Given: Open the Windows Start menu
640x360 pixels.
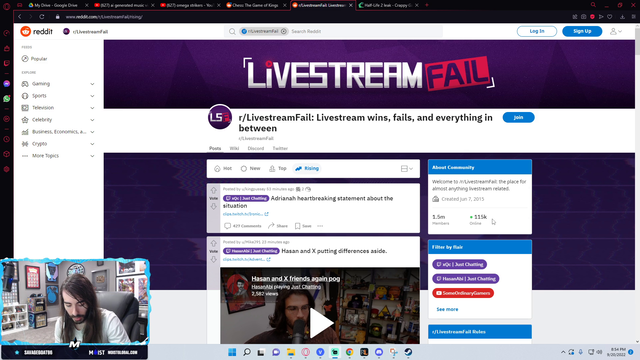Looking at the screenshot, I should pyautogui.click(x=232, y=352).
